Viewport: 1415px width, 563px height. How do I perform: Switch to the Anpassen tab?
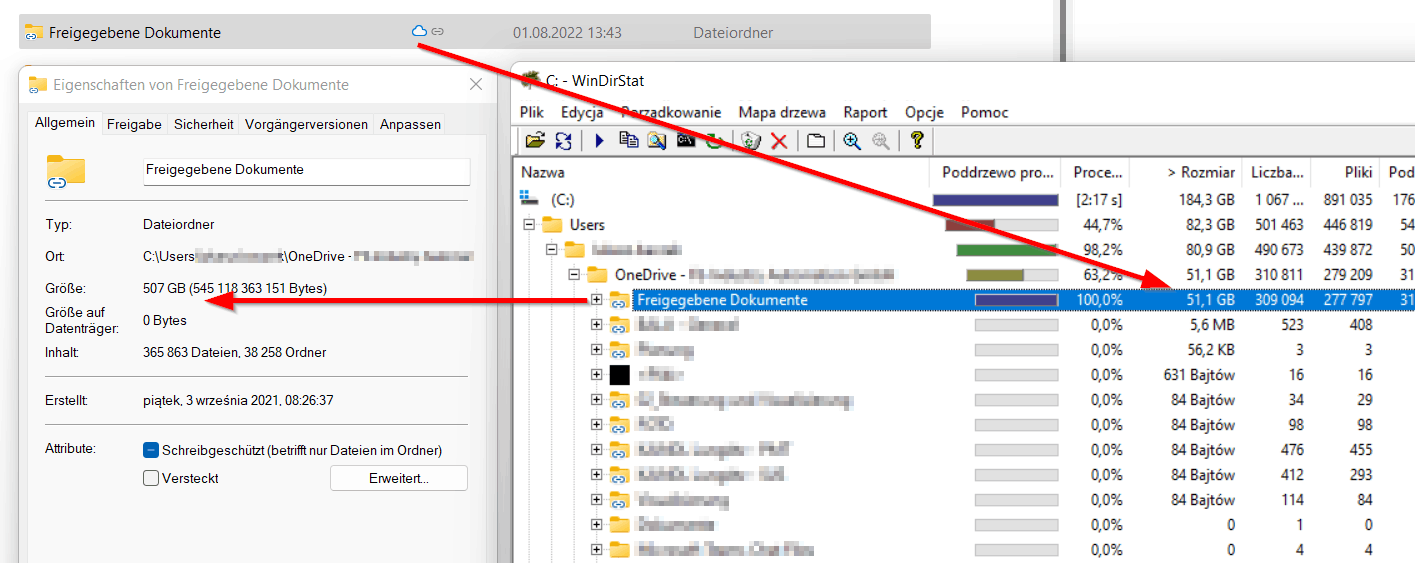(x=411, y=124)
